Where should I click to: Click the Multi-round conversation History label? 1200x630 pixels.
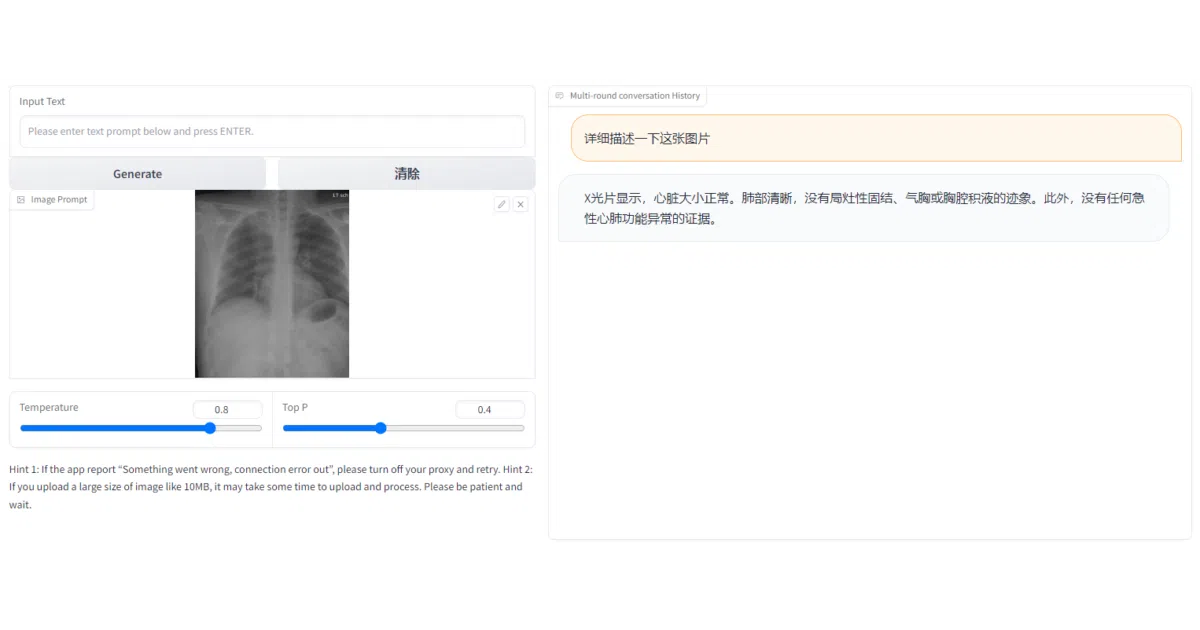click(x=635, y=96)
